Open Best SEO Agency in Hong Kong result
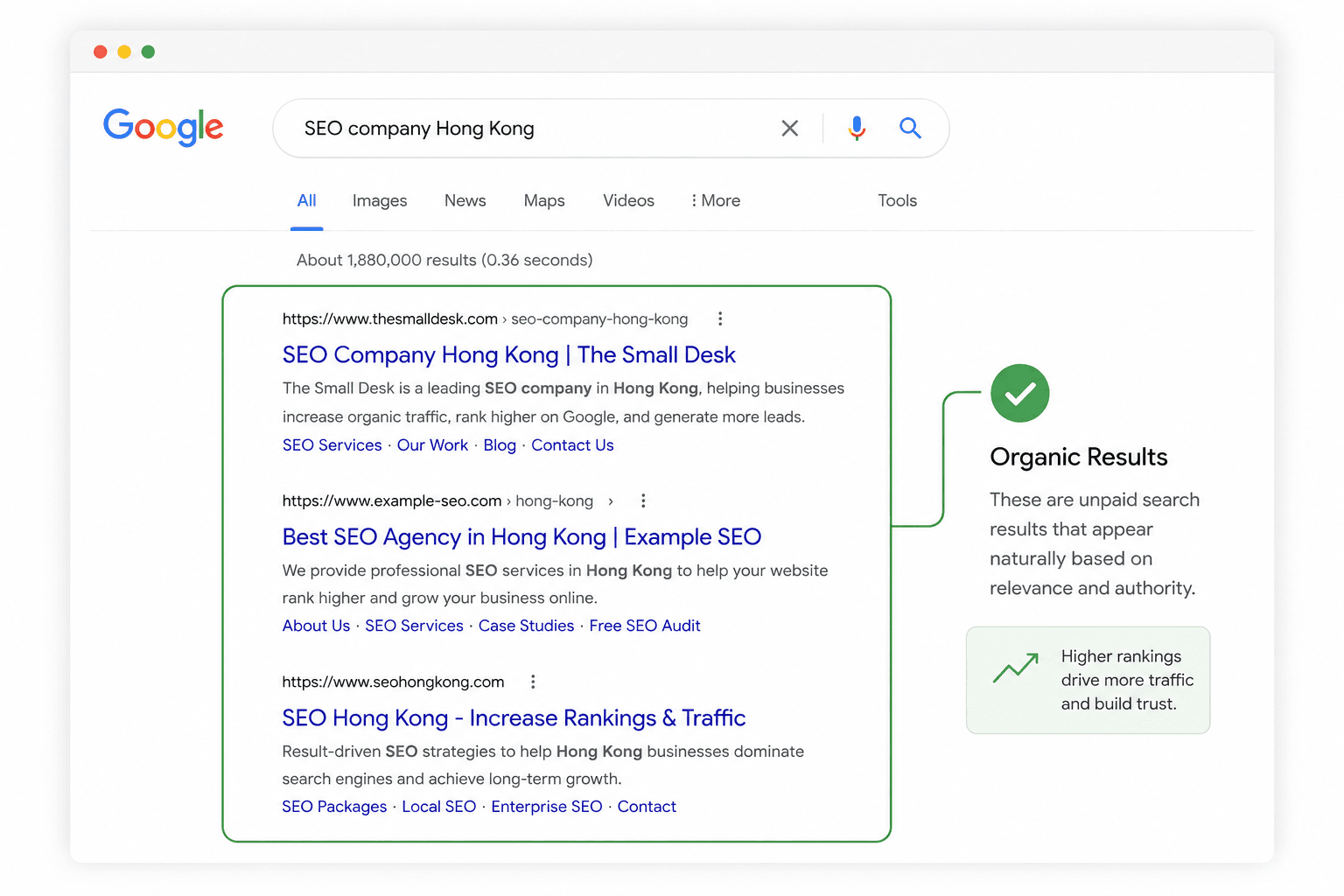Image resolution: width=1344 pixels, height=896 pixels. click(521, 536)
